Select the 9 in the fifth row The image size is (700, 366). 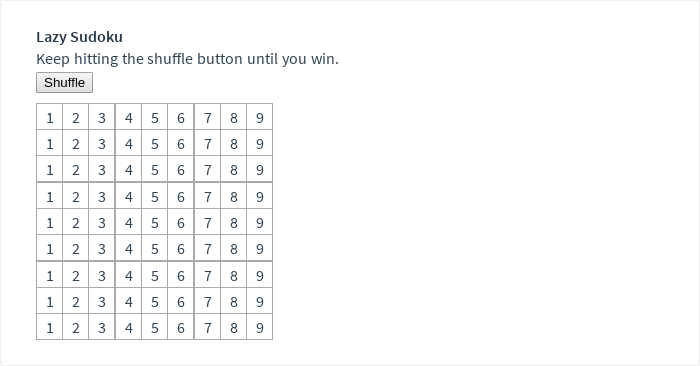click(x=260, y=222)
